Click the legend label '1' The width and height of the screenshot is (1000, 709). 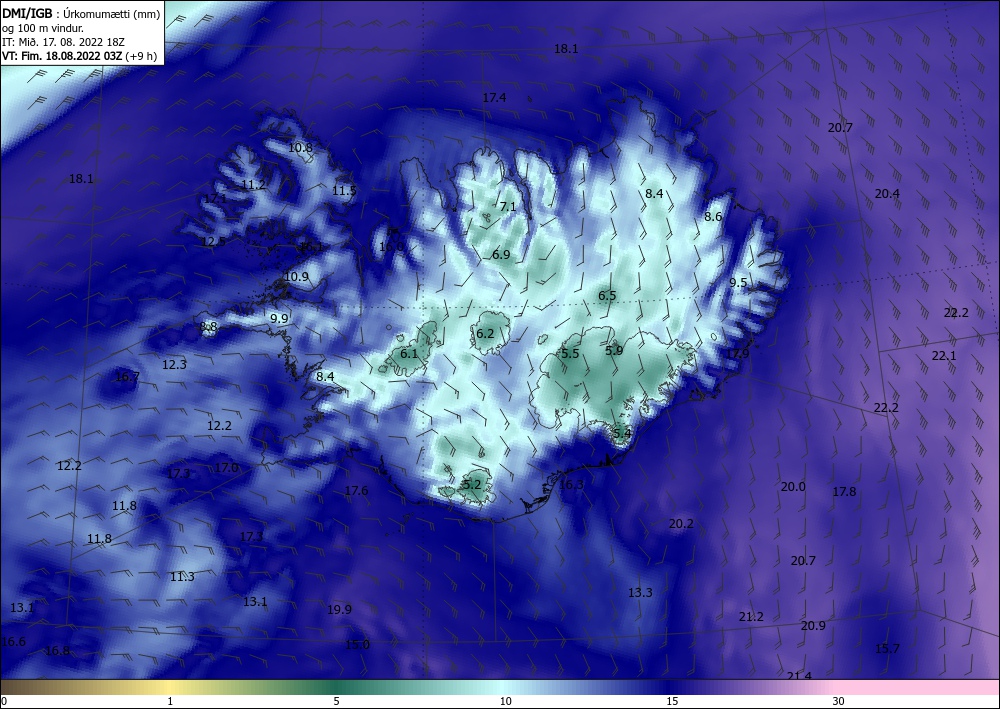pyautogui.click(x=170, y=701)
